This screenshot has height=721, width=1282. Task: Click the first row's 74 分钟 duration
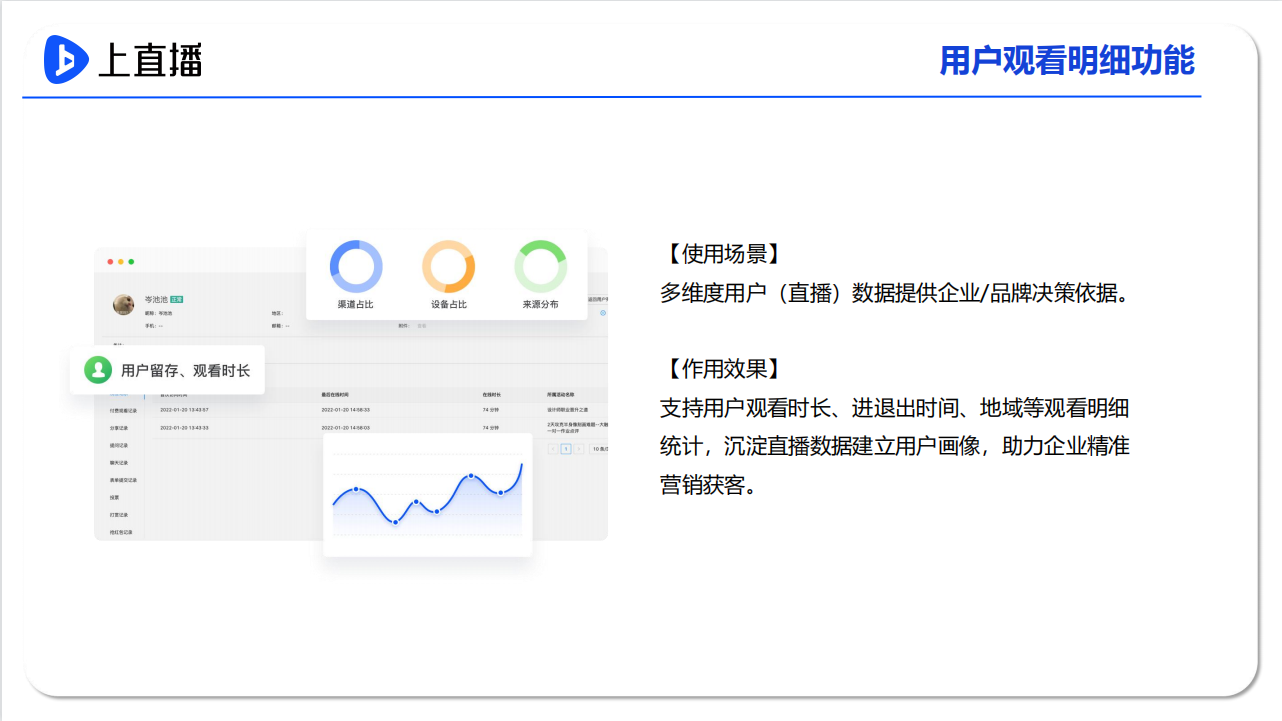point(491,410)
